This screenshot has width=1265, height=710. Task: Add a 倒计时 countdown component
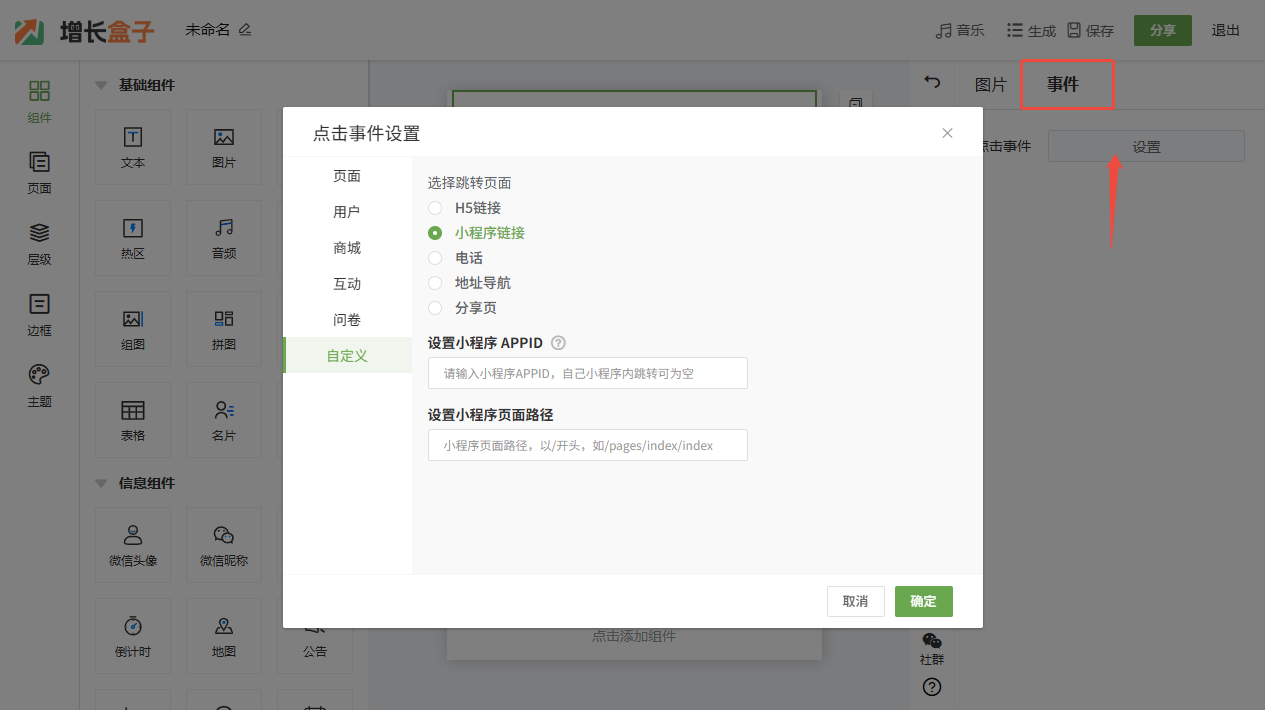[x=133, y=636]
